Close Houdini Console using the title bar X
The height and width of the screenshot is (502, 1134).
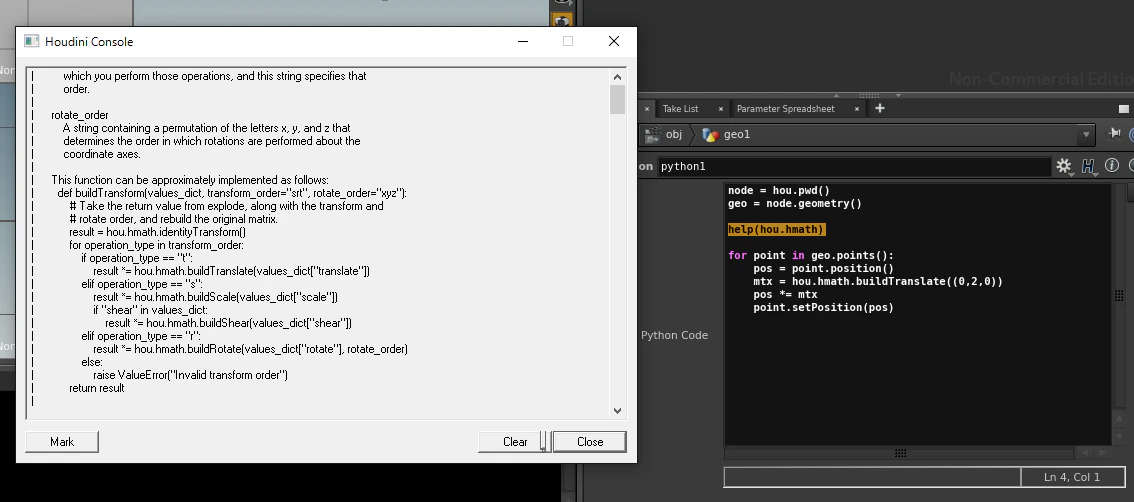[614, 41]
